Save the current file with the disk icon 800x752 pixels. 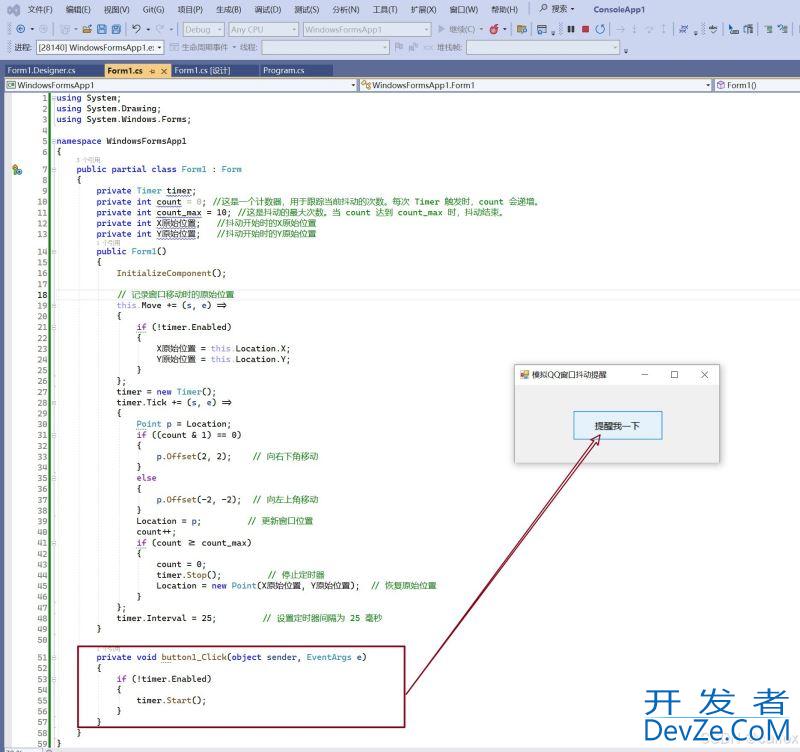(x=102, y=29)
